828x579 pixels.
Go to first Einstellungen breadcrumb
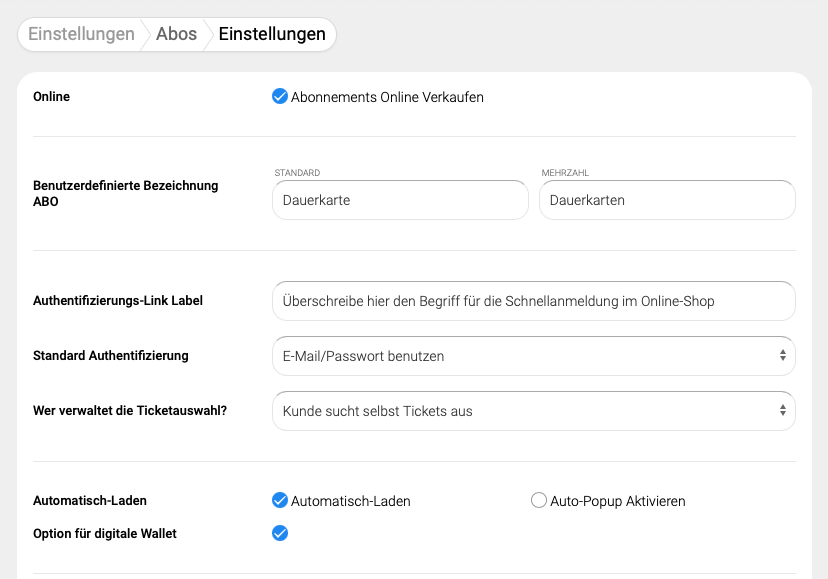[x=81, y=34]
